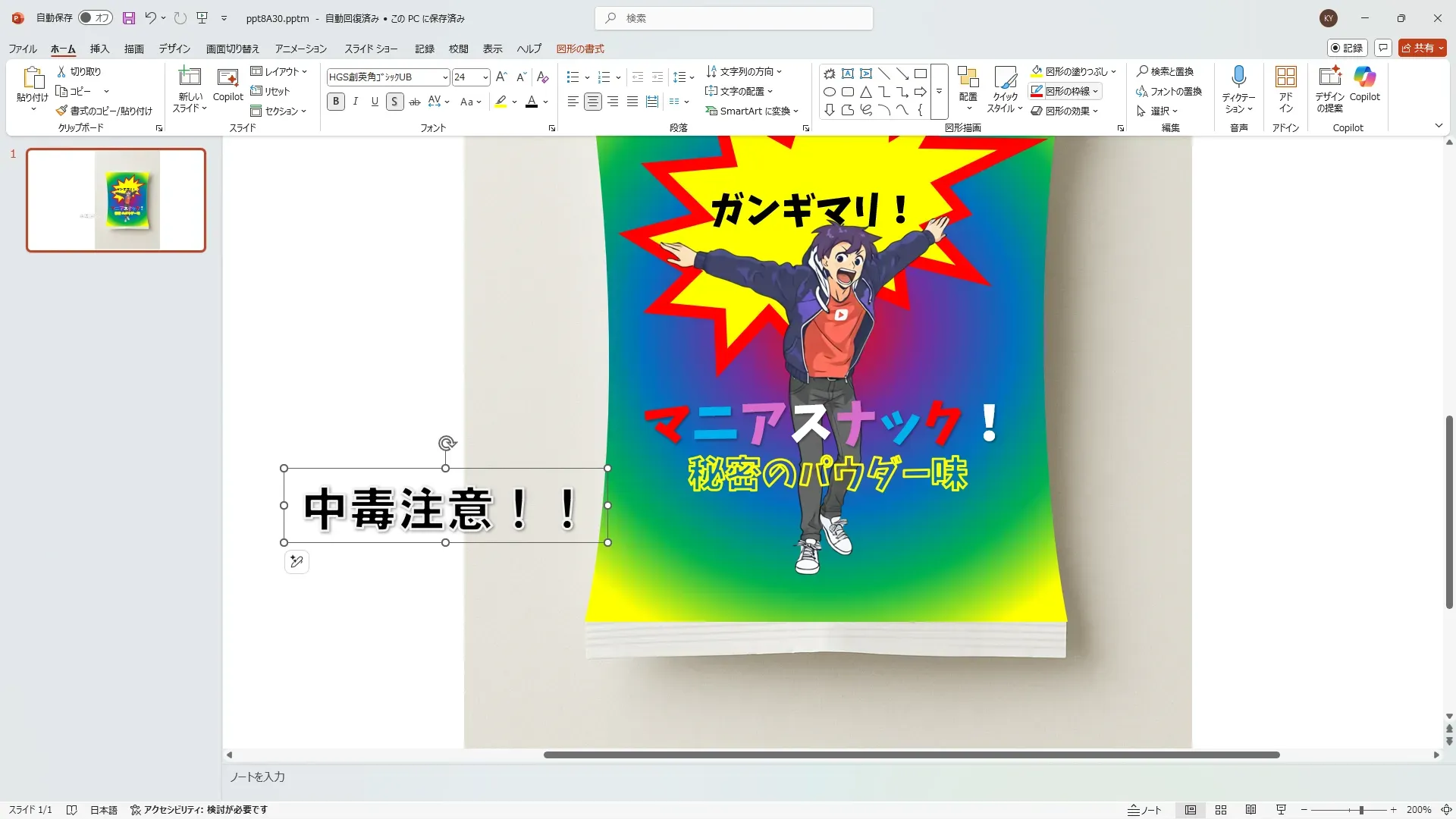
Task: Open the Insert tab
Action: (99, 49)
